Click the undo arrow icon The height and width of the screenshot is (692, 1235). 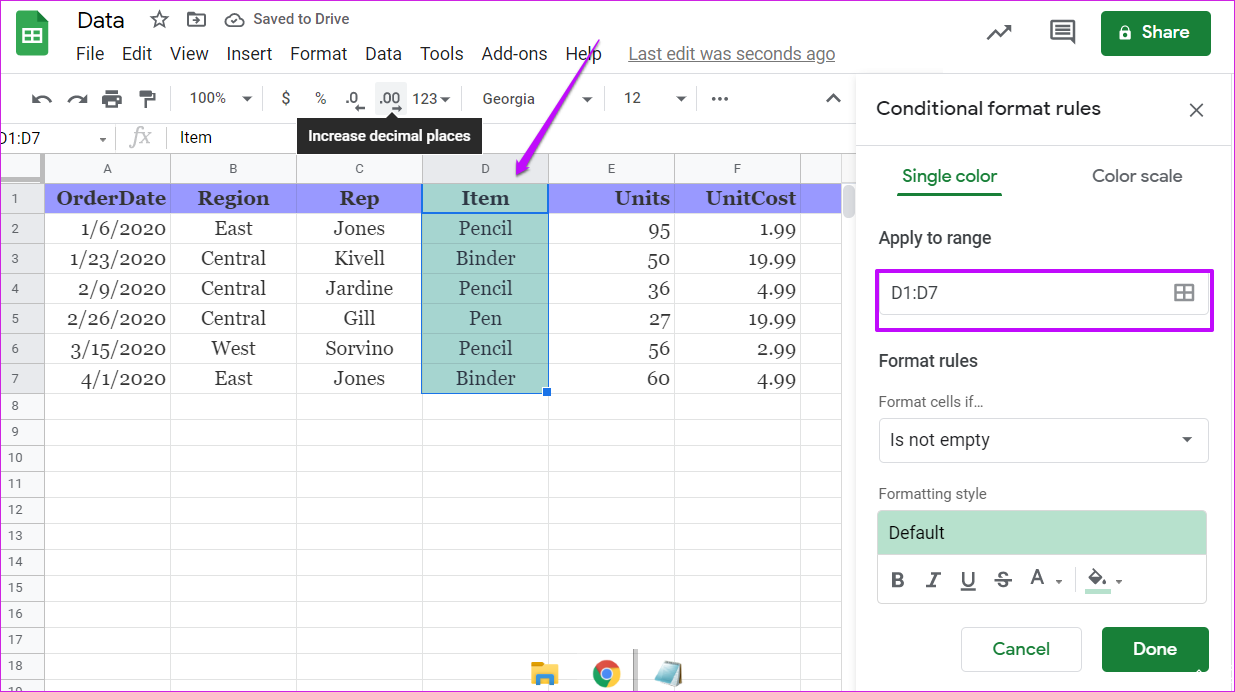click(42, 99)
